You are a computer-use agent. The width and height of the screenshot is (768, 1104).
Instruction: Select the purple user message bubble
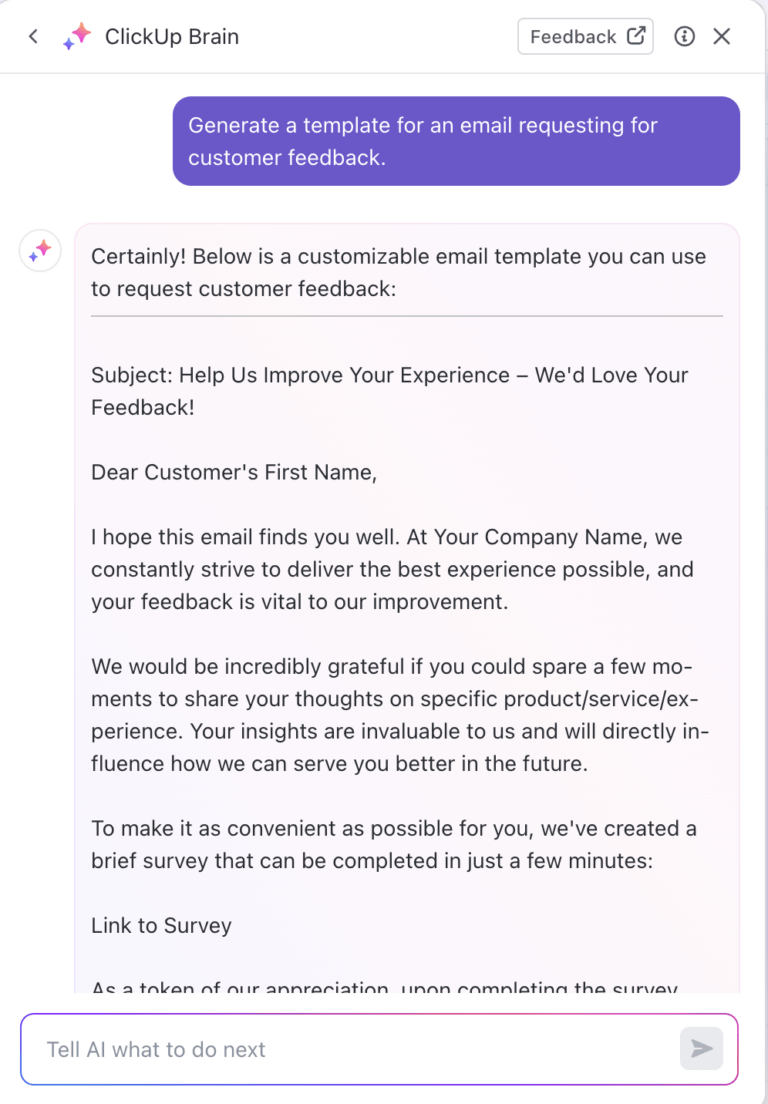[x=456, y=141]
